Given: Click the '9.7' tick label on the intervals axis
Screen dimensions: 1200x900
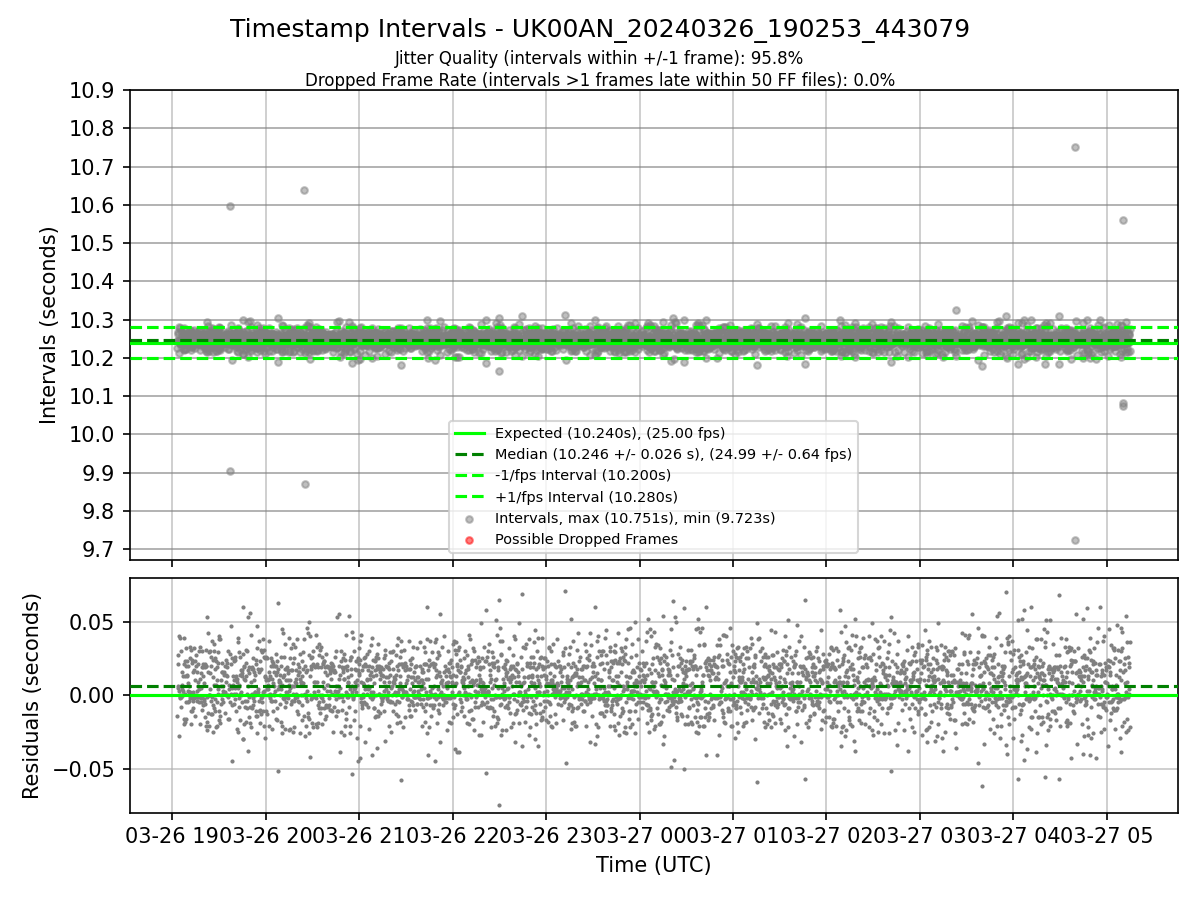Looking at the screenshot, I should (x=100, y=550).
